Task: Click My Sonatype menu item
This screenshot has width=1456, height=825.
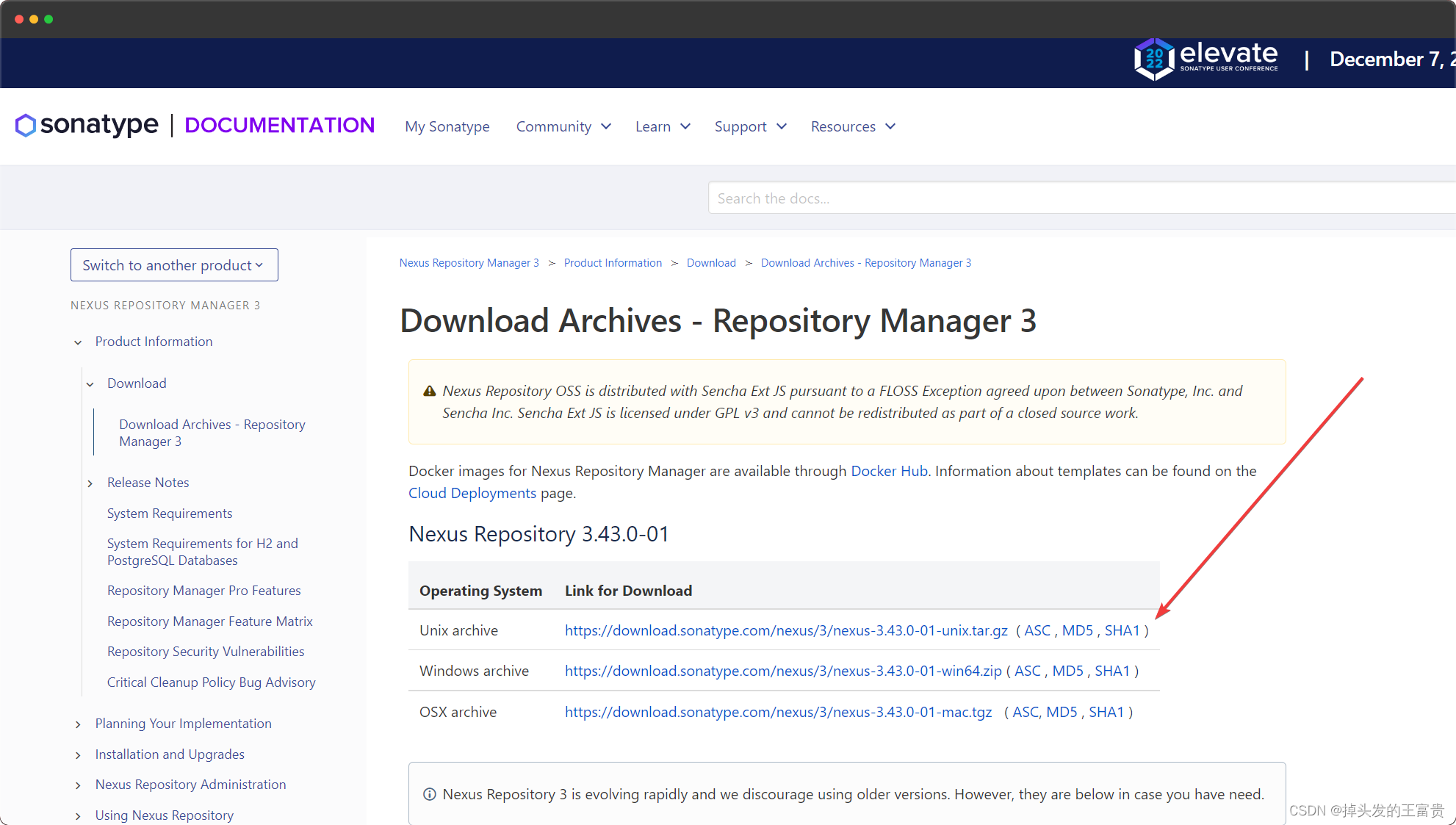Action: tap(448, 126)
